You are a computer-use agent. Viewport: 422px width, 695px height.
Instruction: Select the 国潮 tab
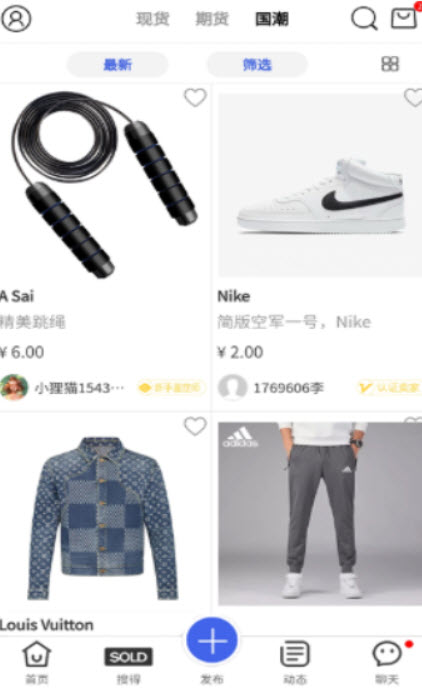272,19
